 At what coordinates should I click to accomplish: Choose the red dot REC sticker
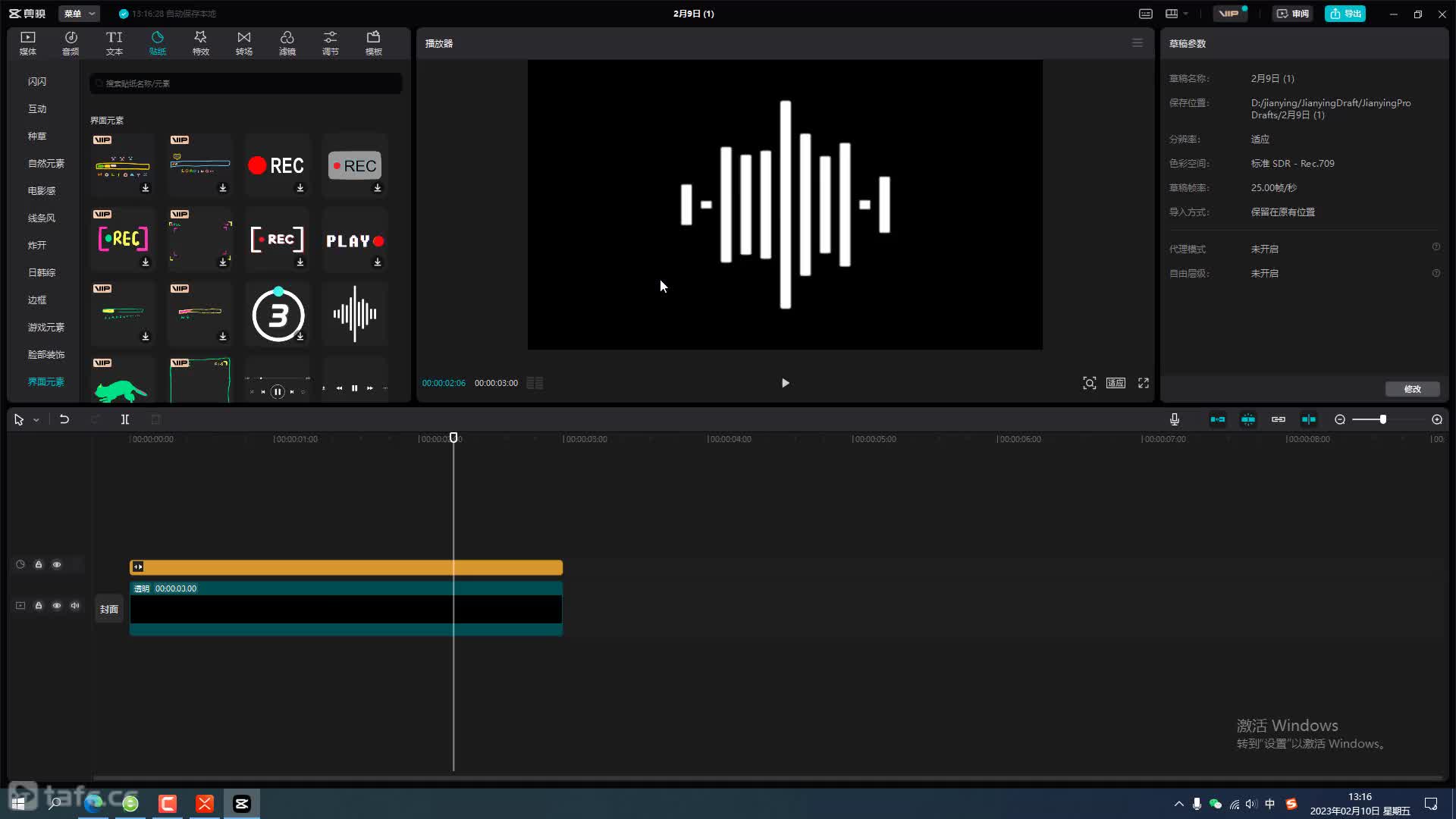[277, 165]
